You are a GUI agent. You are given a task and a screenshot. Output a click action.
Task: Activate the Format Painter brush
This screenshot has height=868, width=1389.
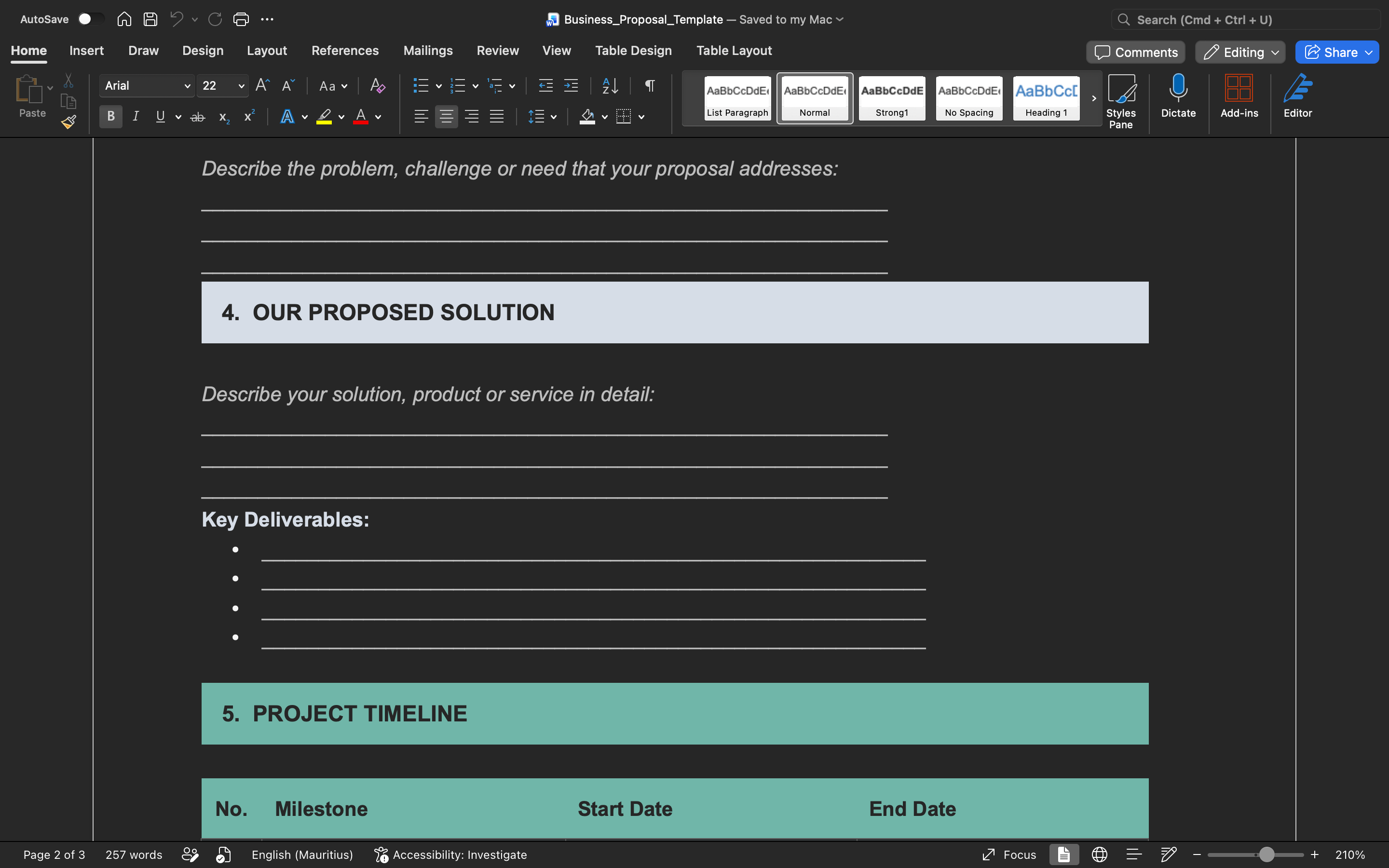[68, 122]
